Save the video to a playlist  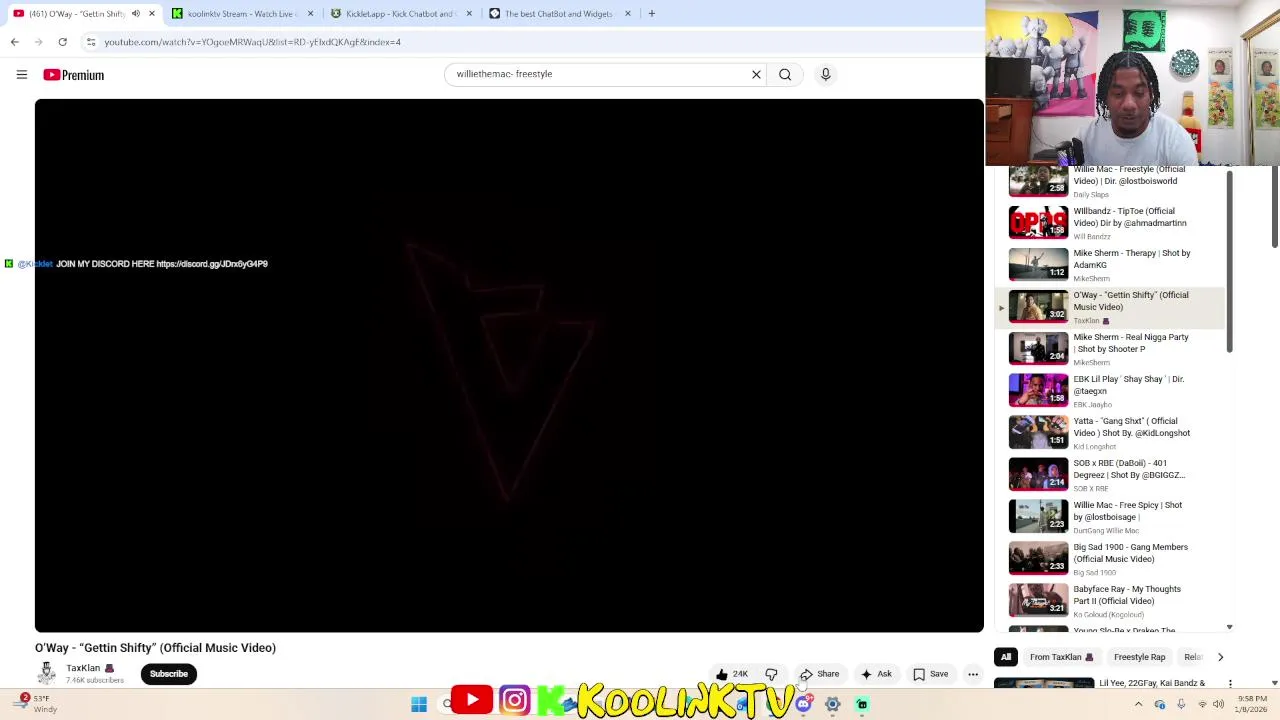coord(930,674)
